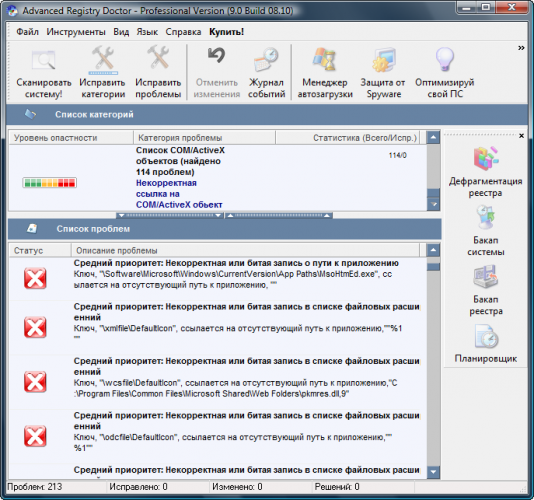The image size is (534, 500).
Task: Open the Файл menu
Action: (x=27, y=32)
